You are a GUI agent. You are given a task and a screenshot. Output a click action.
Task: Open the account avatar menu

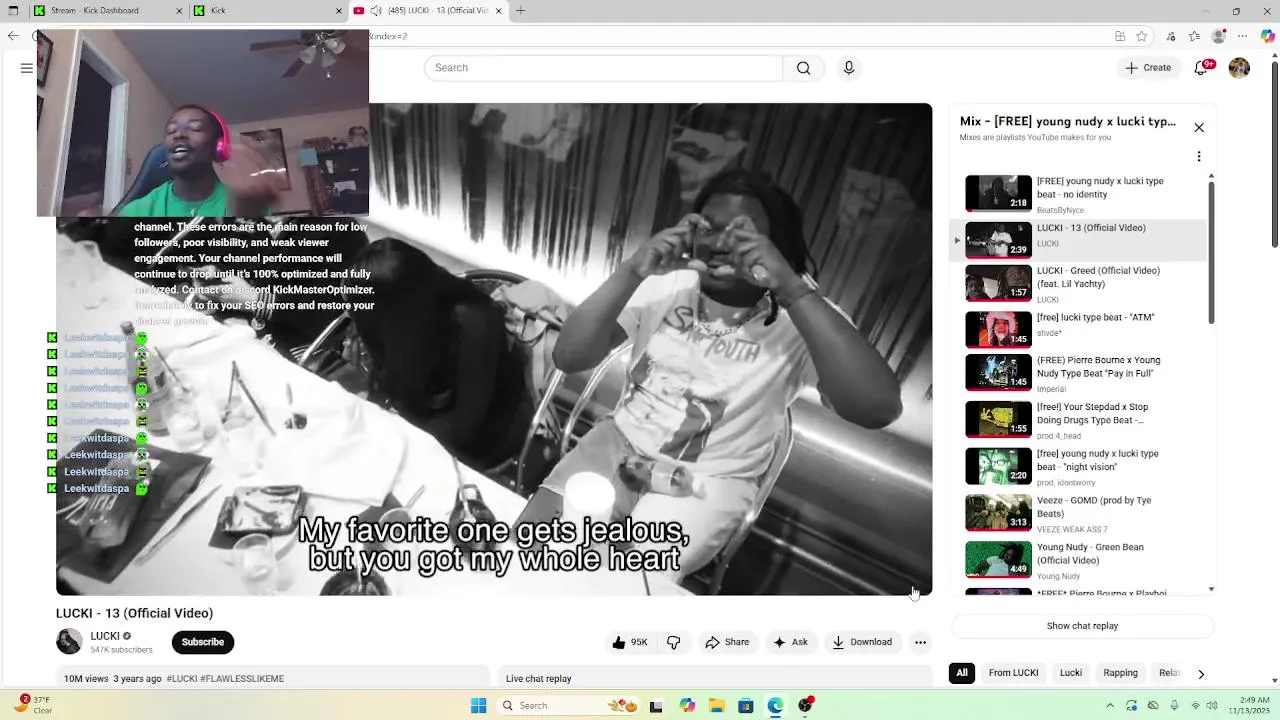1239,68
